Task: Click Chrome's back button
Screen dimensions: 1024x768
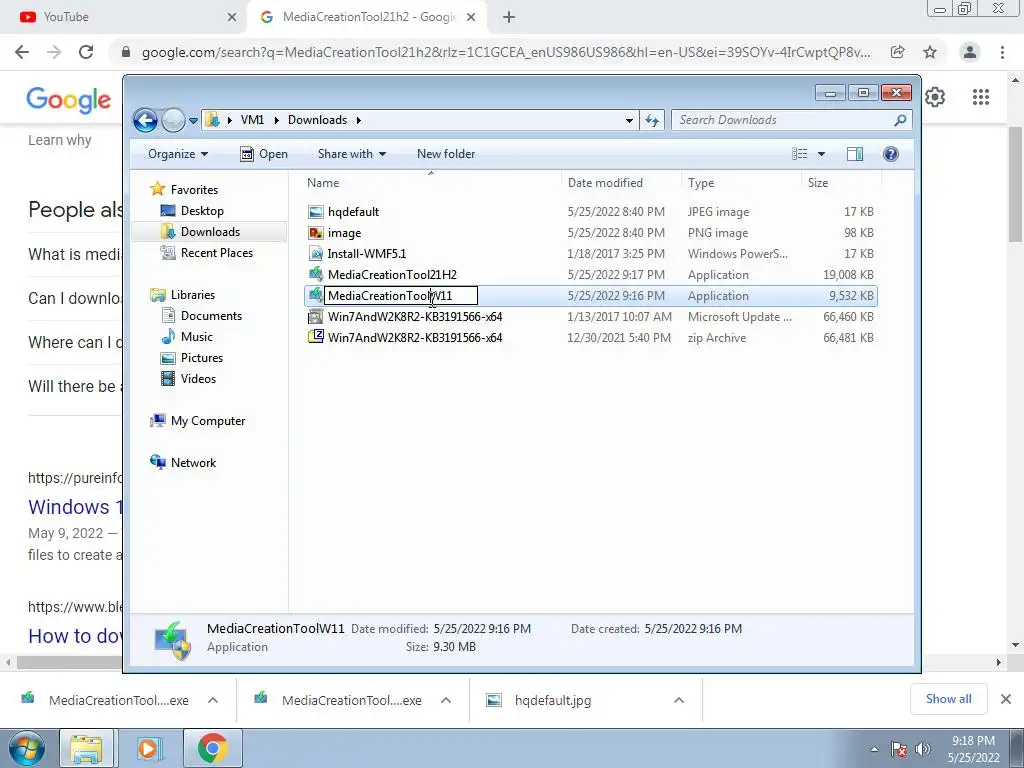Action: tap(22, 52)
